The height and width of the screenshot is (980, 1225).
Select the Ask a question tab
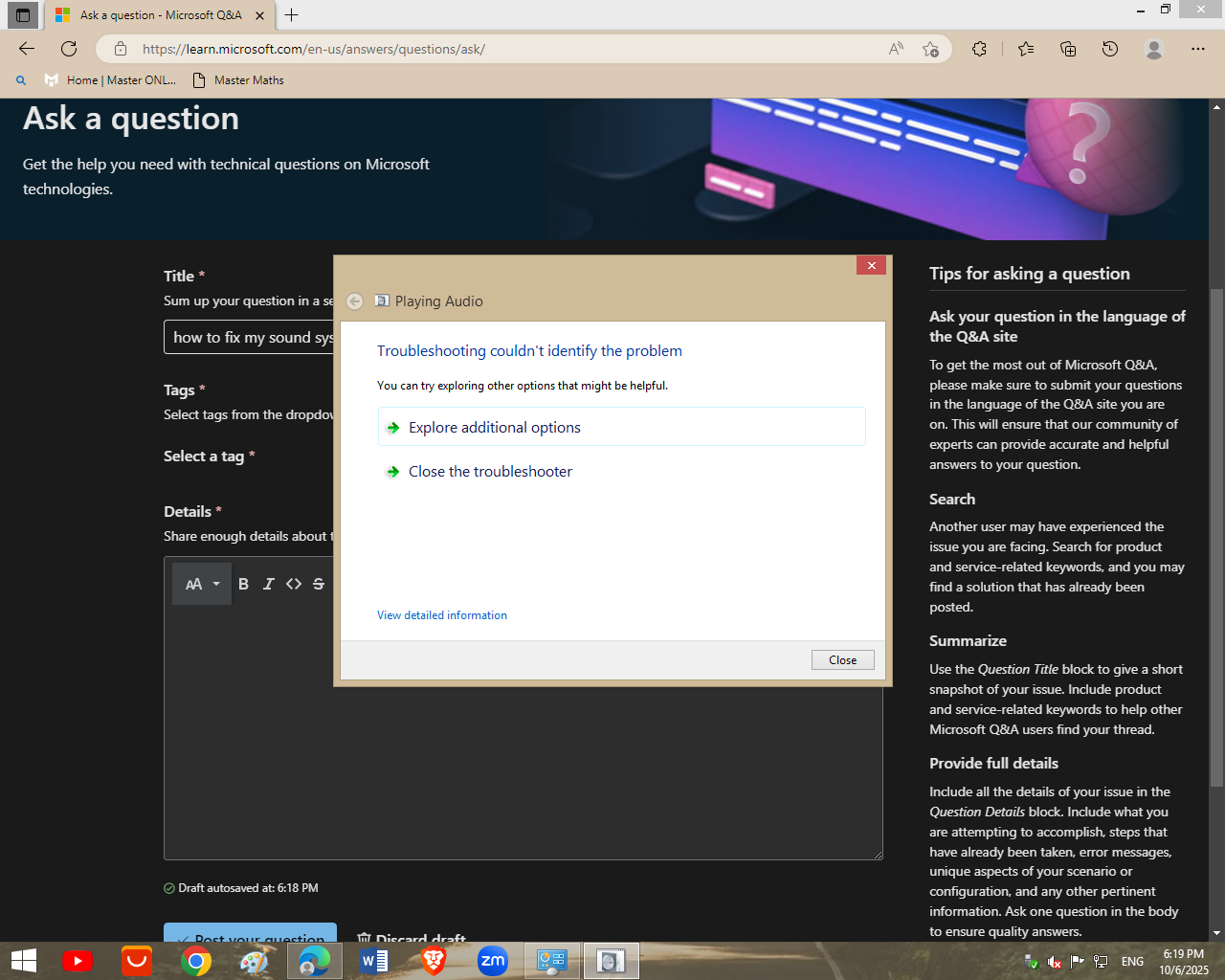[159, 15]
